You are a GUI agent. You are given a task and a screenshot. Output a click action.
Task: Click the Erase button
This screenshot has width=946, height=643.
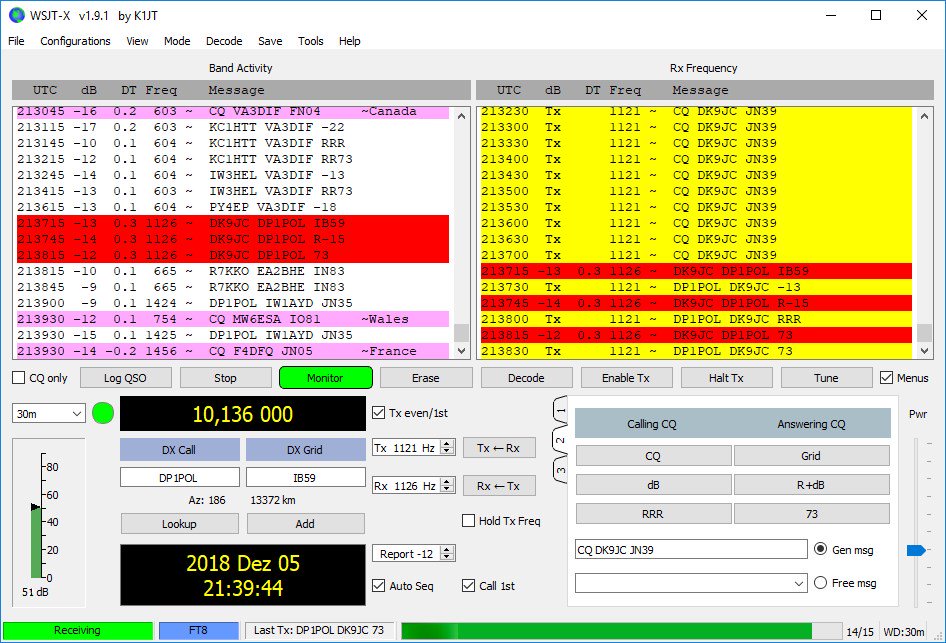425,378
